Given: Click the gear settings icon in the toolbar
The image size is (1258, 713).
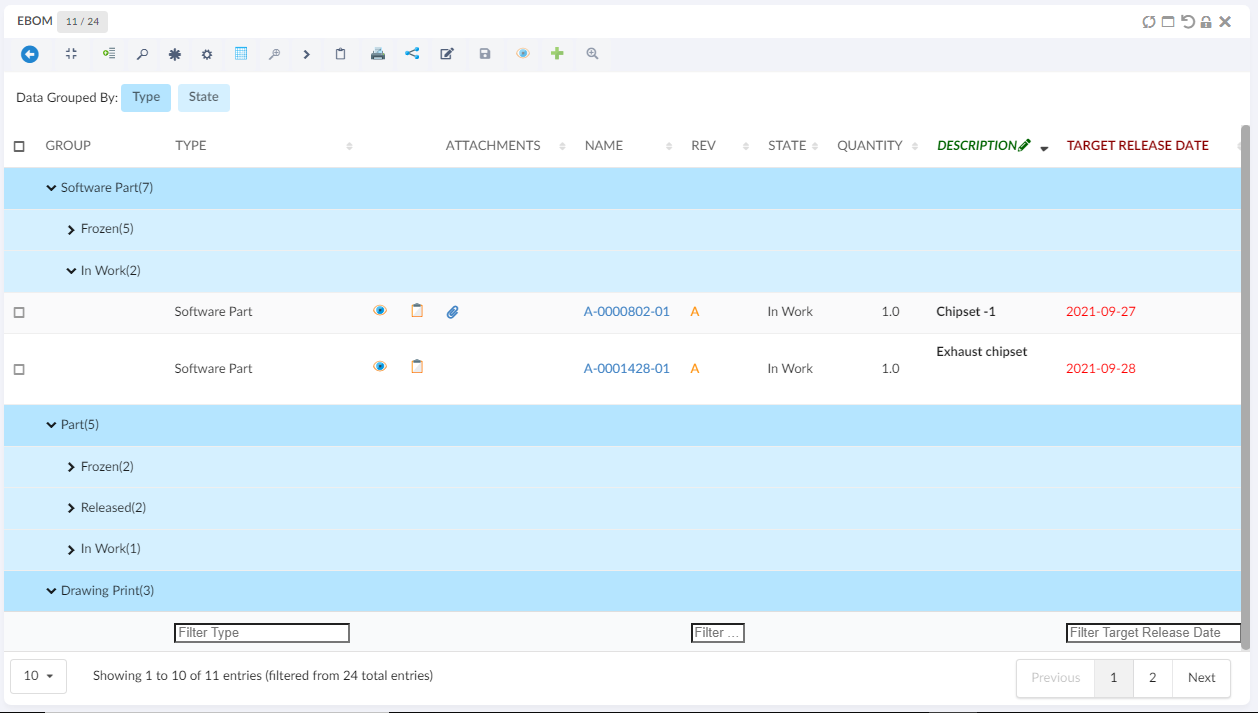Looking at the screenshot, I should (207, 54).
